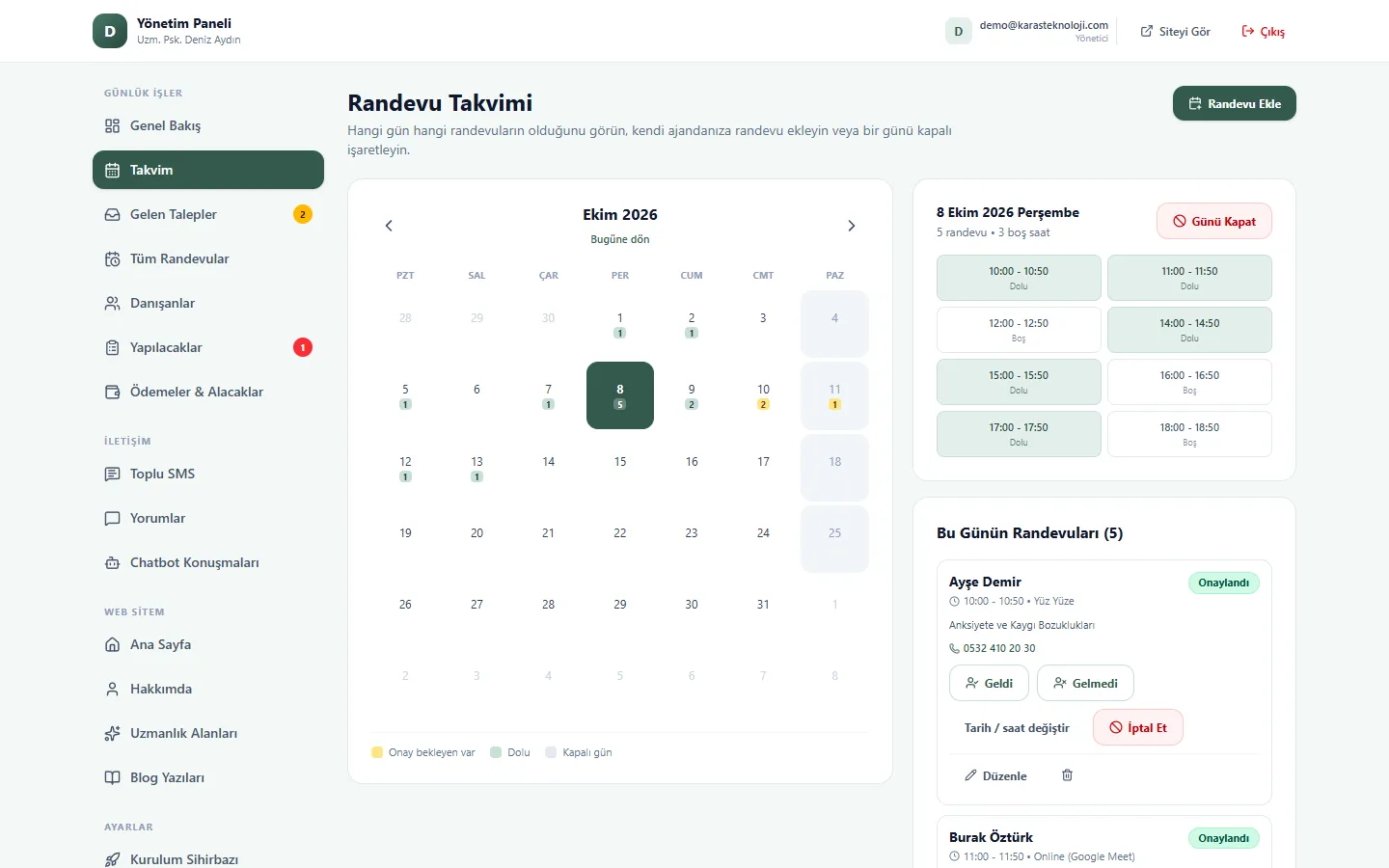This screenshot has width=1389, height=868.
Task: Click the Bugüne dön link
Action: (620, 239)
